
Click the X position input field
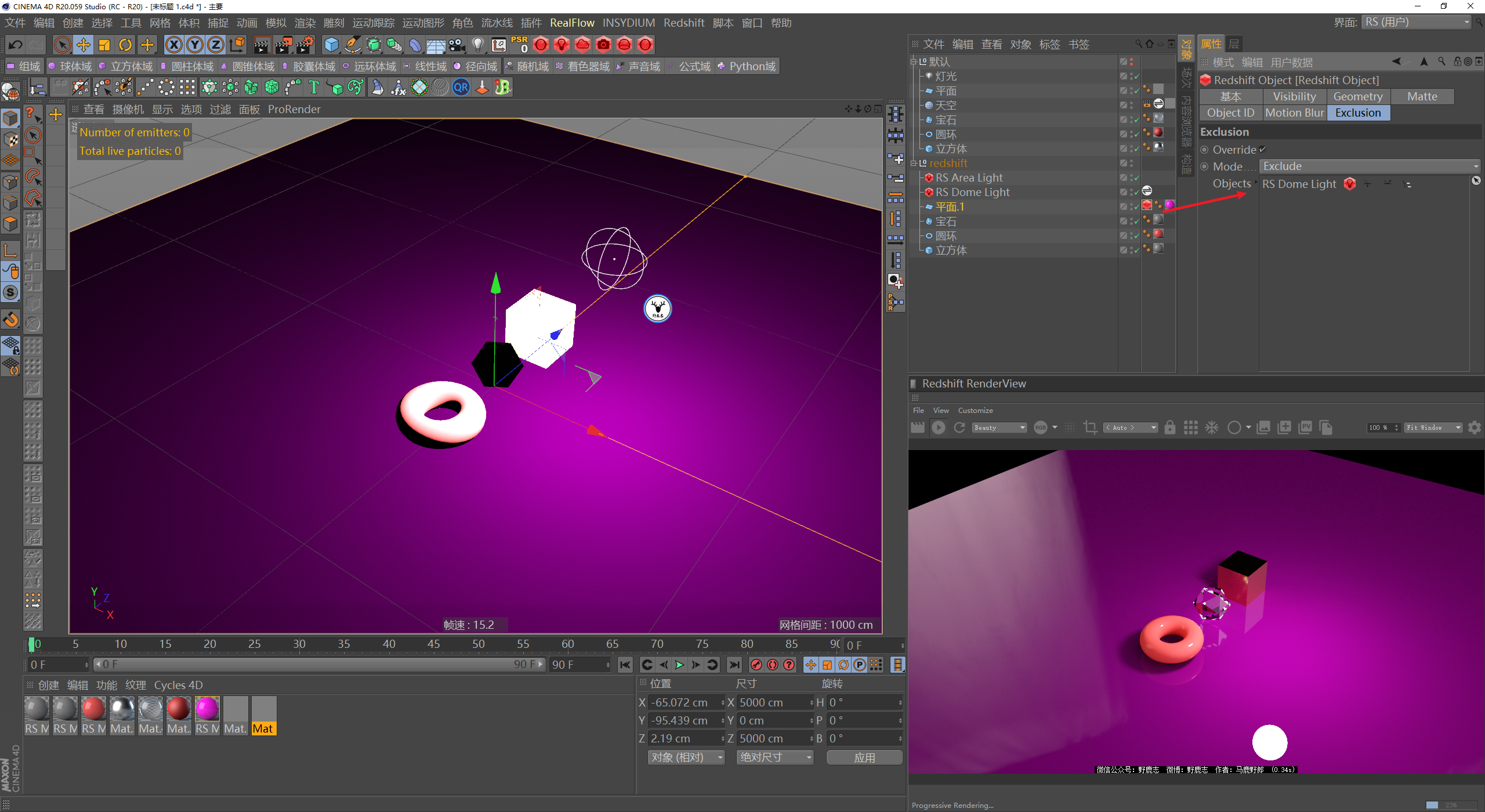(684, 702)
